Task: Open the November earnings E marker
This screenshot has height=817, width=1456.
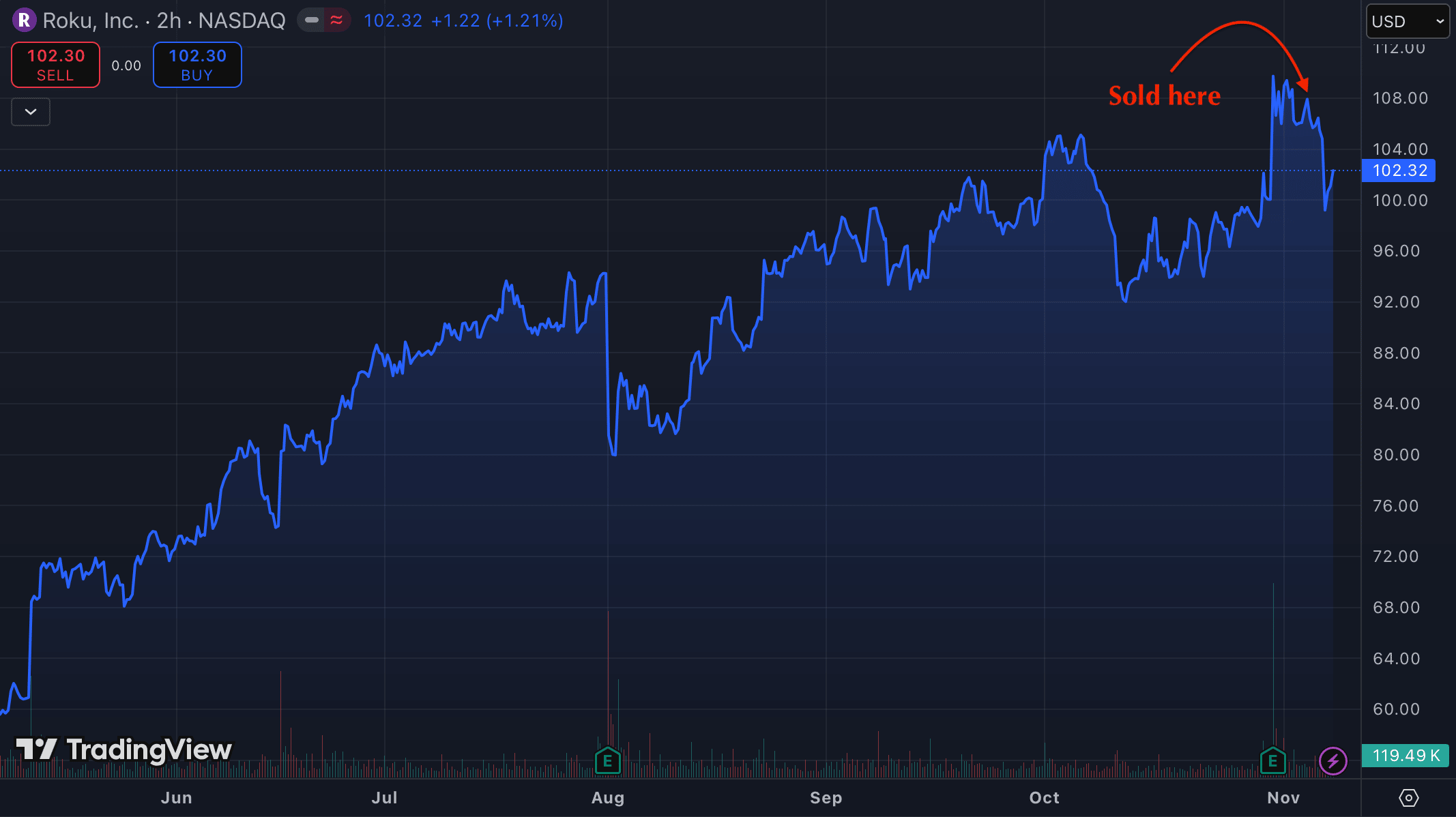Action: click(x=1272, y=760)
